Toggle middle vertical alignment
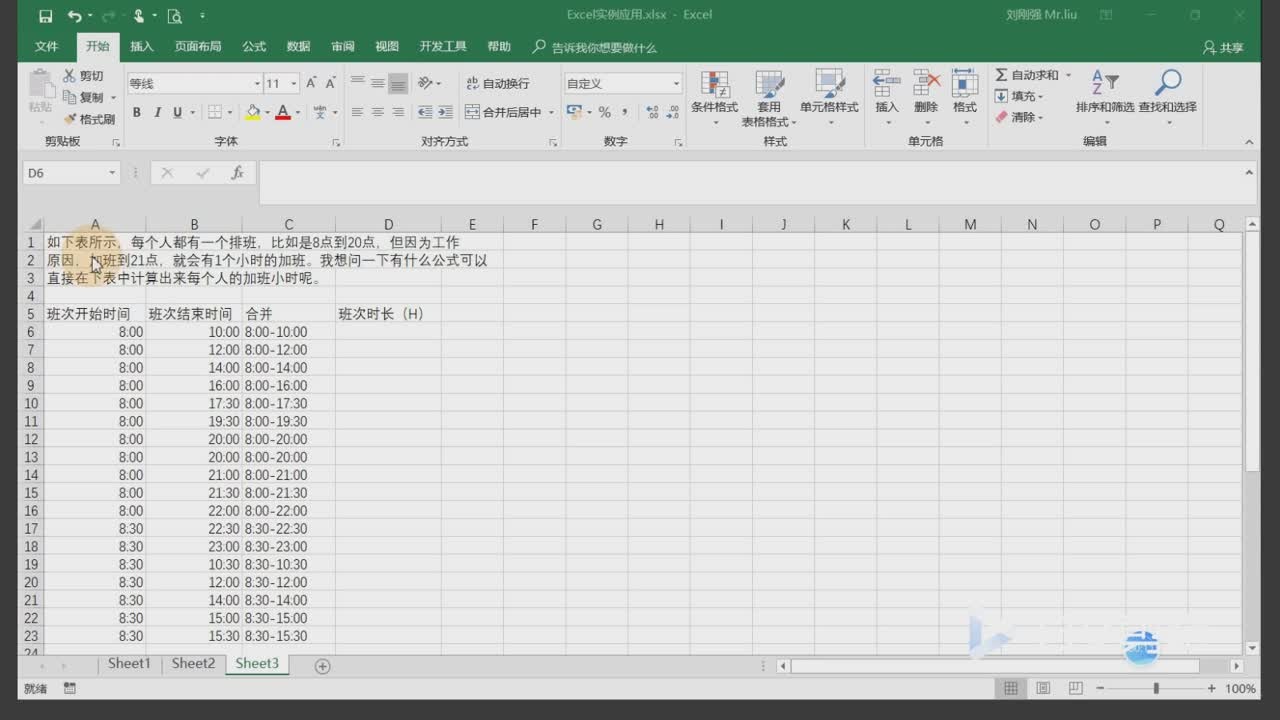The image size is (1280, 720). tap(378, 83)
